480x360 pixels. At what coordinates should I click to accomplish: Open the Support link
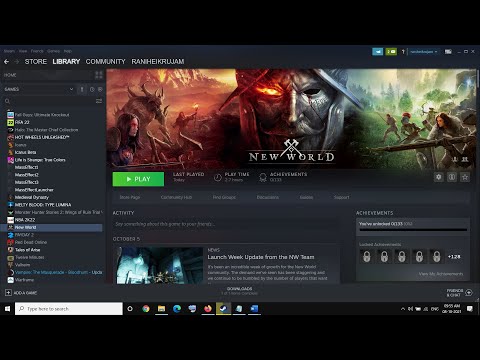pos(341,197)
